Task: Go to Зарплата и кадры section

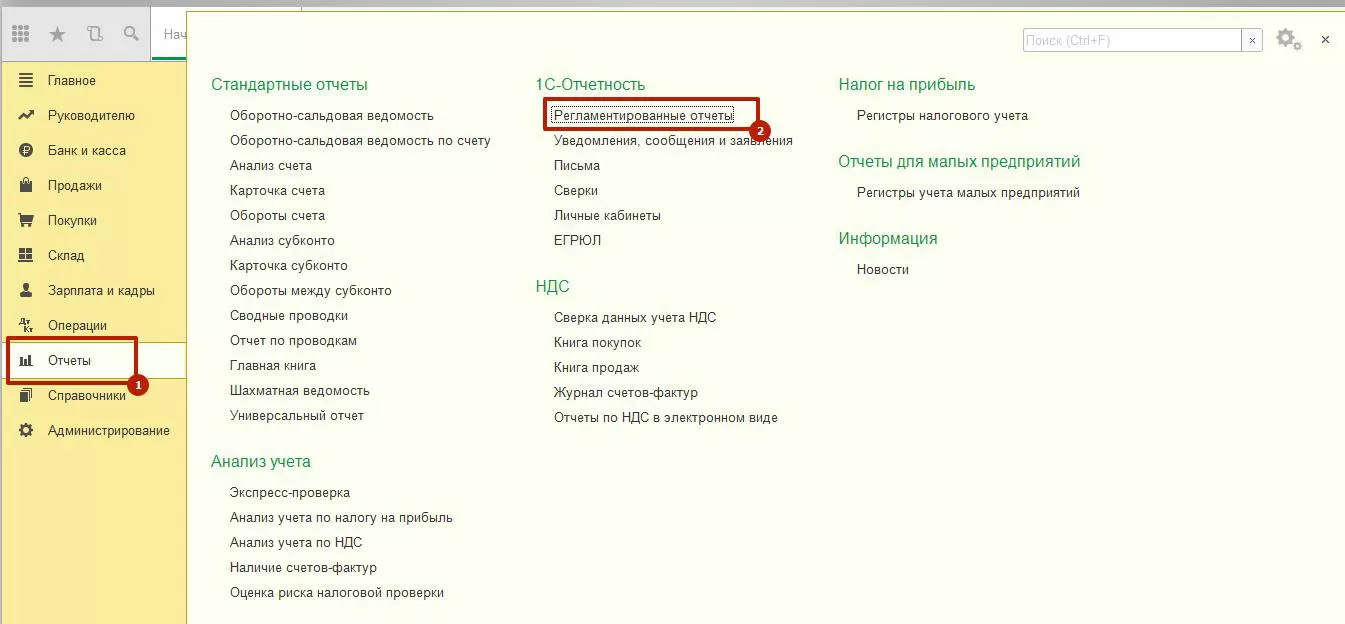Action: (x=101, y=290)
